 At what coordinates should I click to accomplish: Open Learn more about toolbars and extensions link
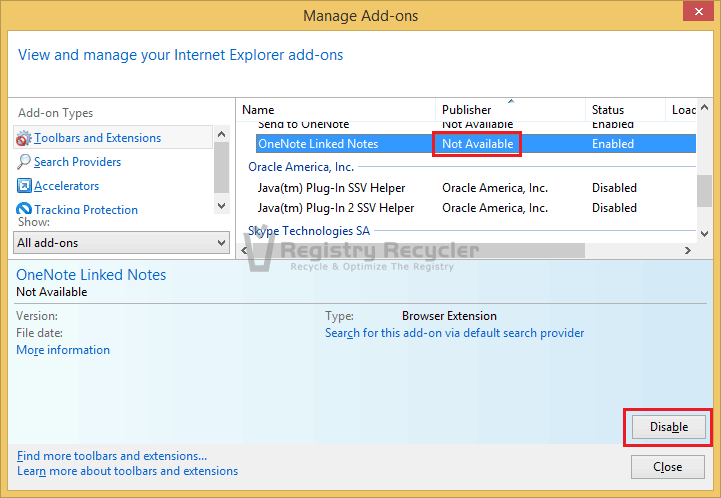click(x=127, y=471)
